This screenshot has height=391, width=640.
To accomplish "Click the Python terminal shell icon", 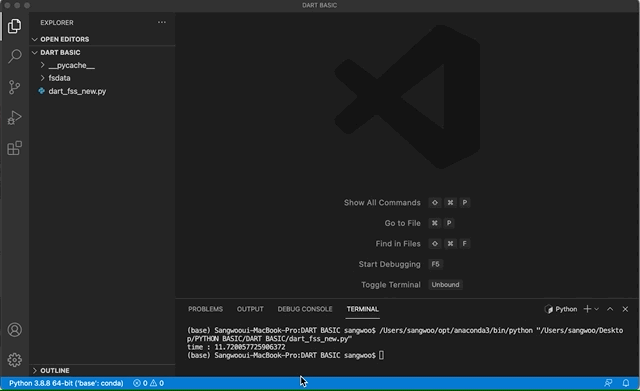I will pos(549,309).
